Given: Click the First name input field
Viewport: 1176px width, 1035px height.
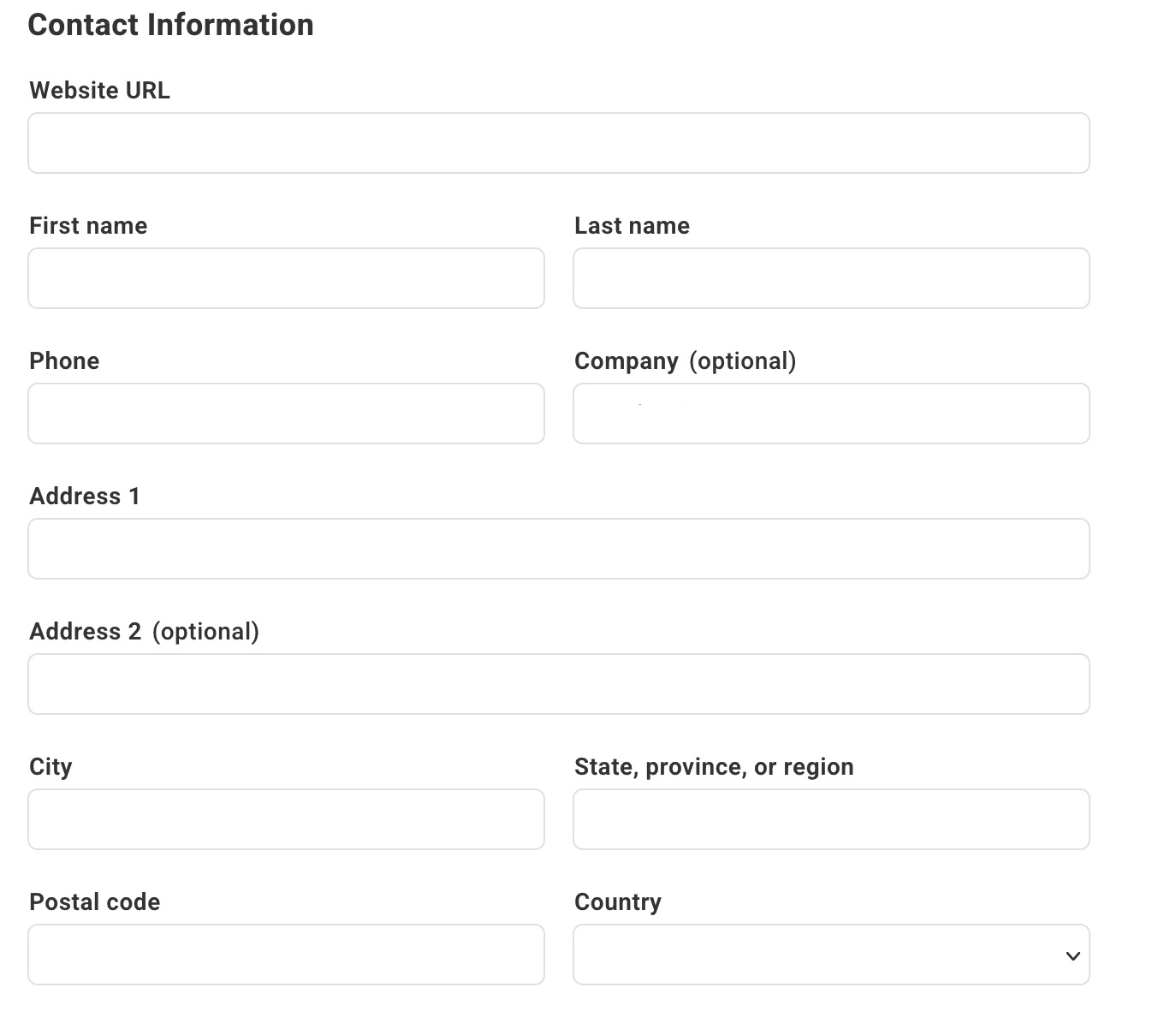Looking at the screenshot, I should (x=286, y=278).
